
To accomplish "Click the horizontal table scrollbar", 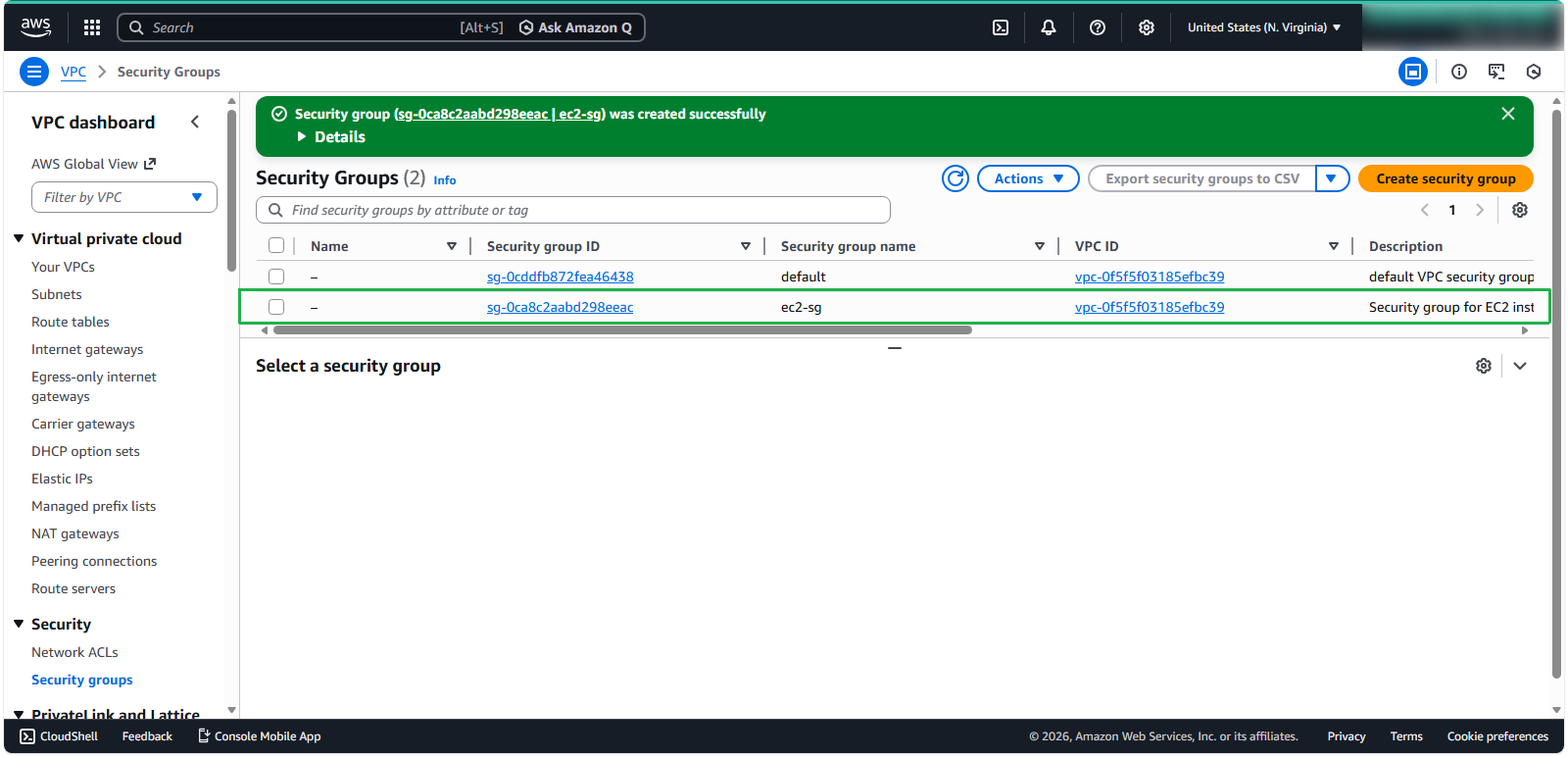I will [x=622, y=330].
